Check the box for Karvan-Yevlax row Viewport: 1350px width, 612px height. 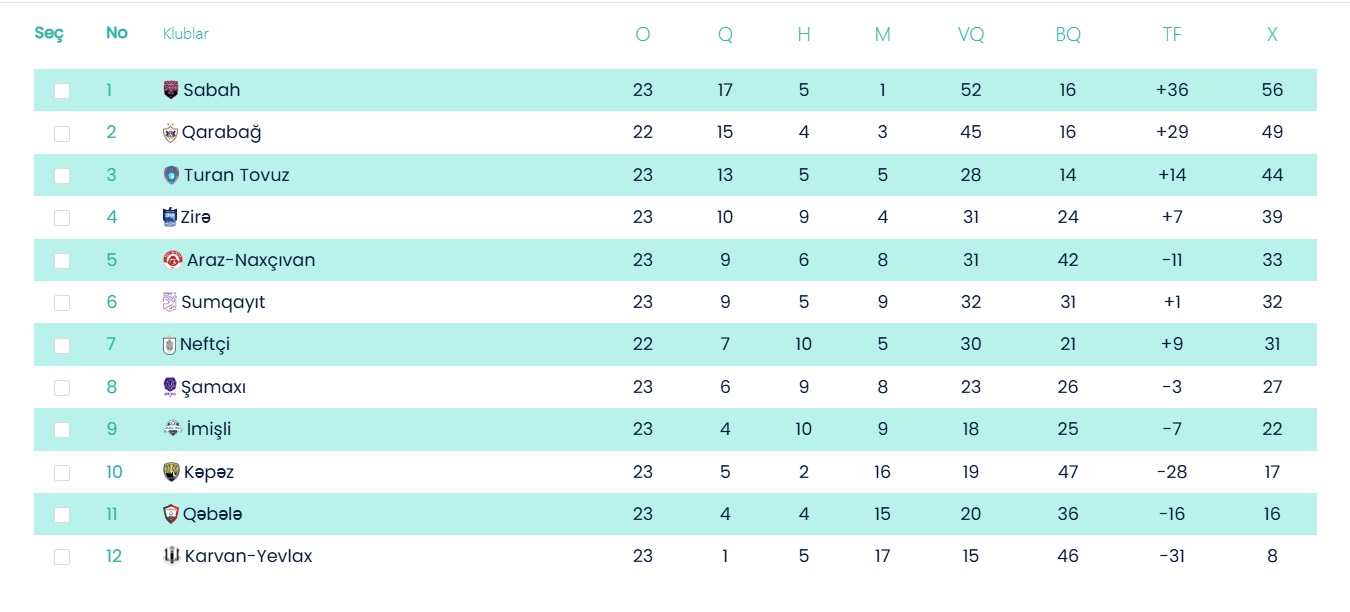tap(62, 557)
